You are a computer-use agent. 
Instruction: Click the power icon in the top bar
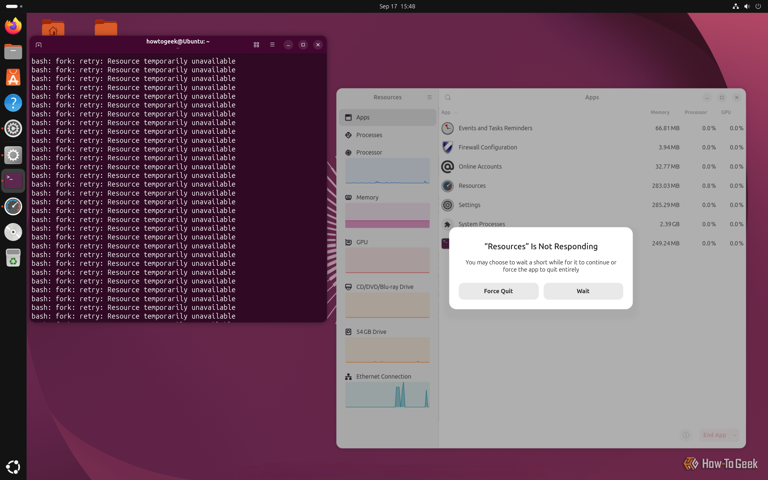(758, 6)
